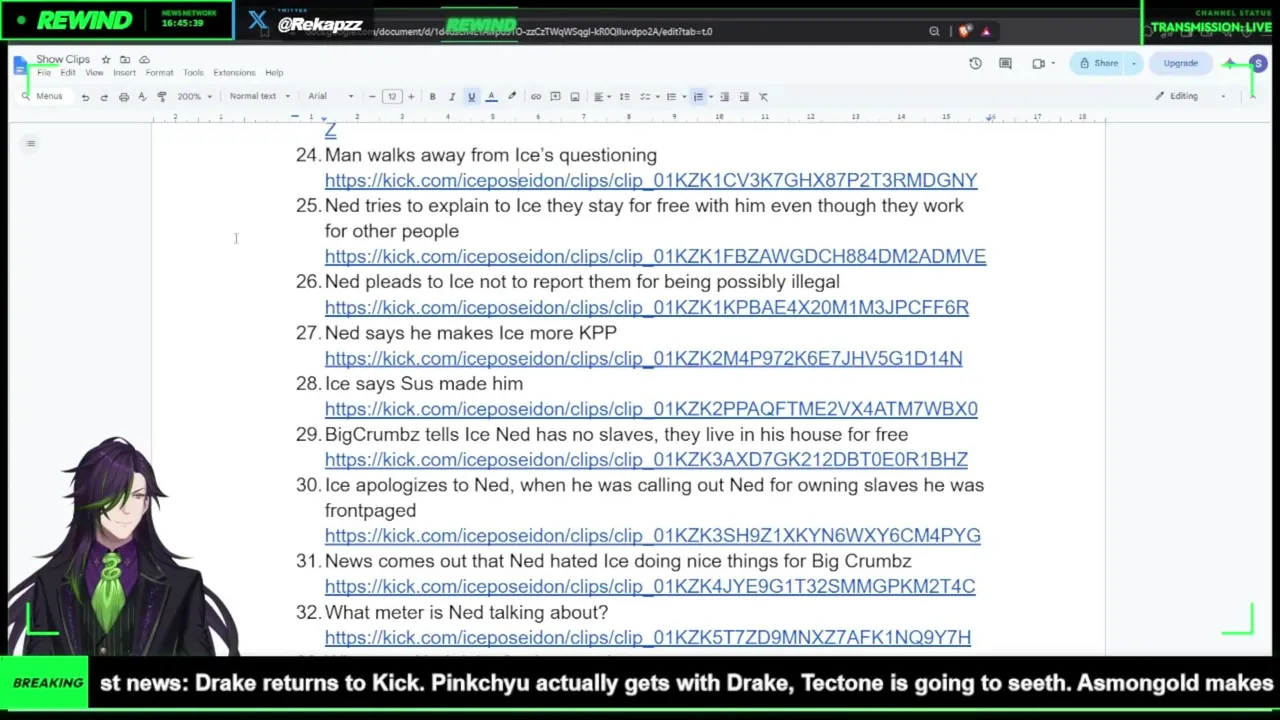This screenshot has height=720, width=1280.
Task: Insert a link using chain icon
Action: pyautogui.click(x=536, y=97)
